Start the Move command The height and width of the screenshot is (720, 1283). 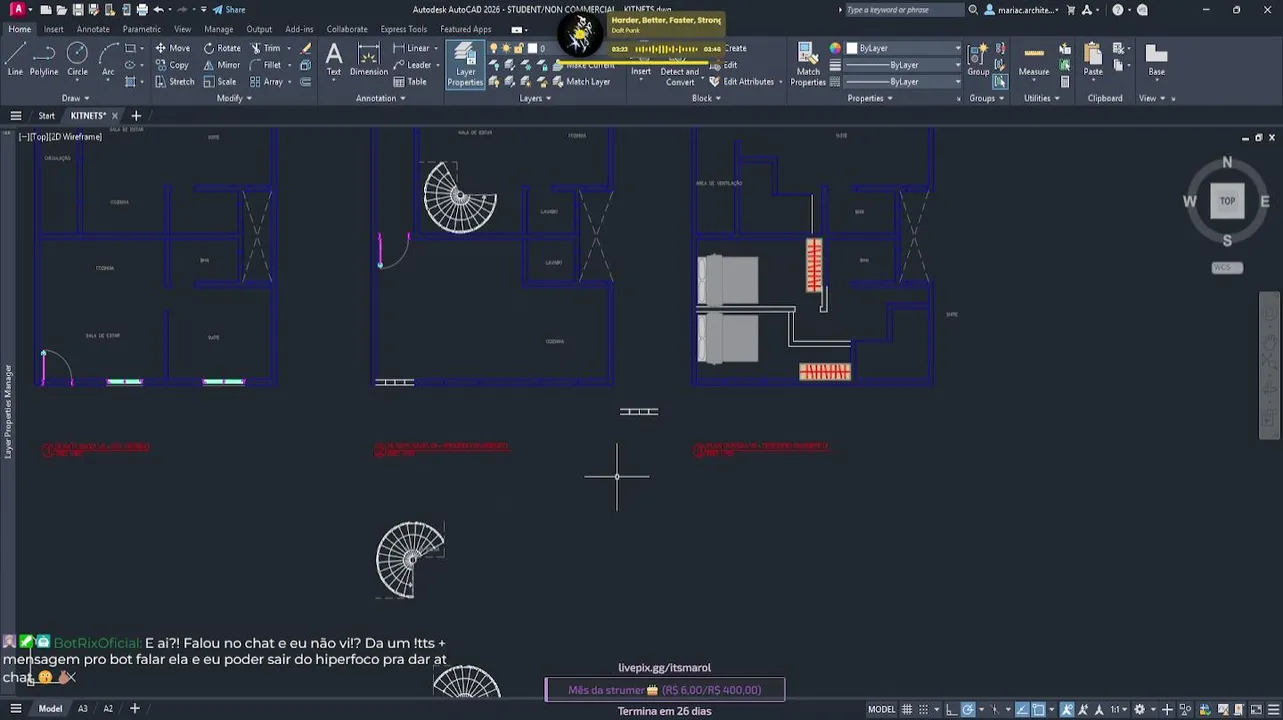click(x=172, y=48)
